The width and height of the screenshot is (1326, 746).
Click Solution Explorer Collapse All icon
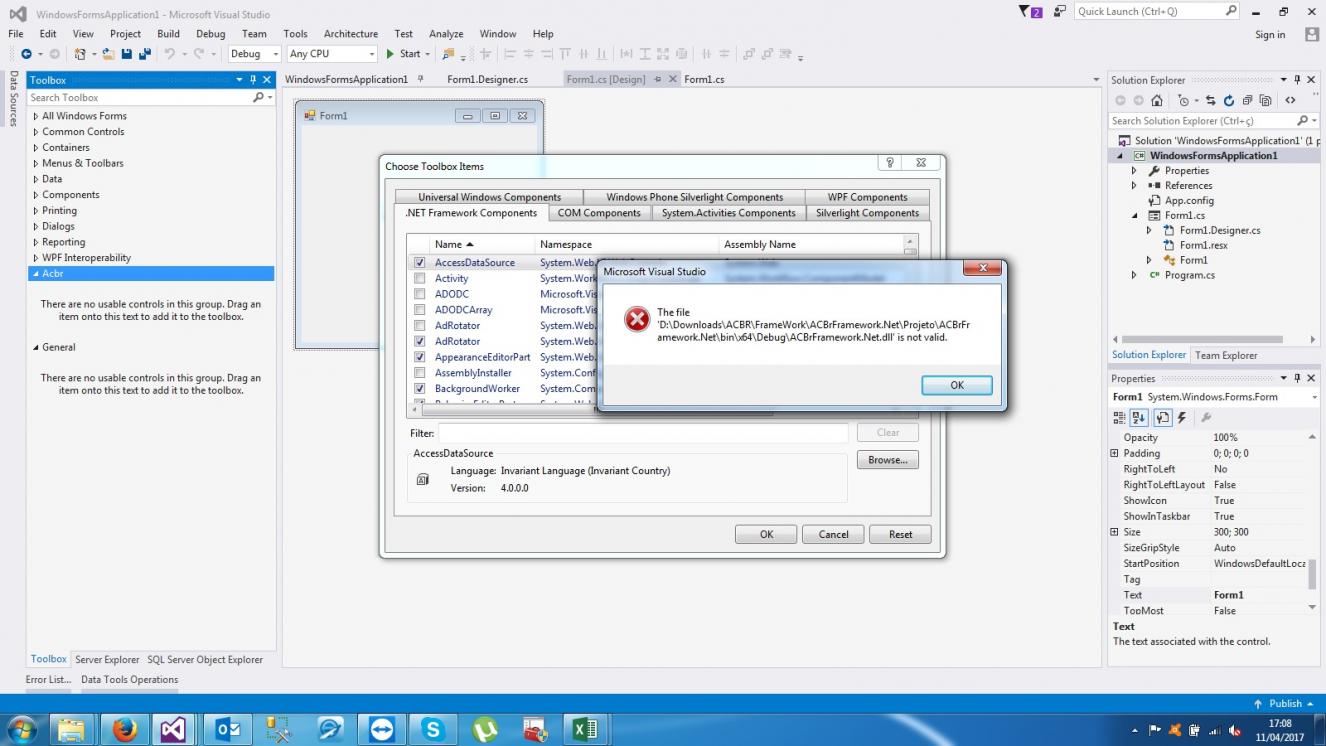pyautogui.click(x=1247, y=100)
